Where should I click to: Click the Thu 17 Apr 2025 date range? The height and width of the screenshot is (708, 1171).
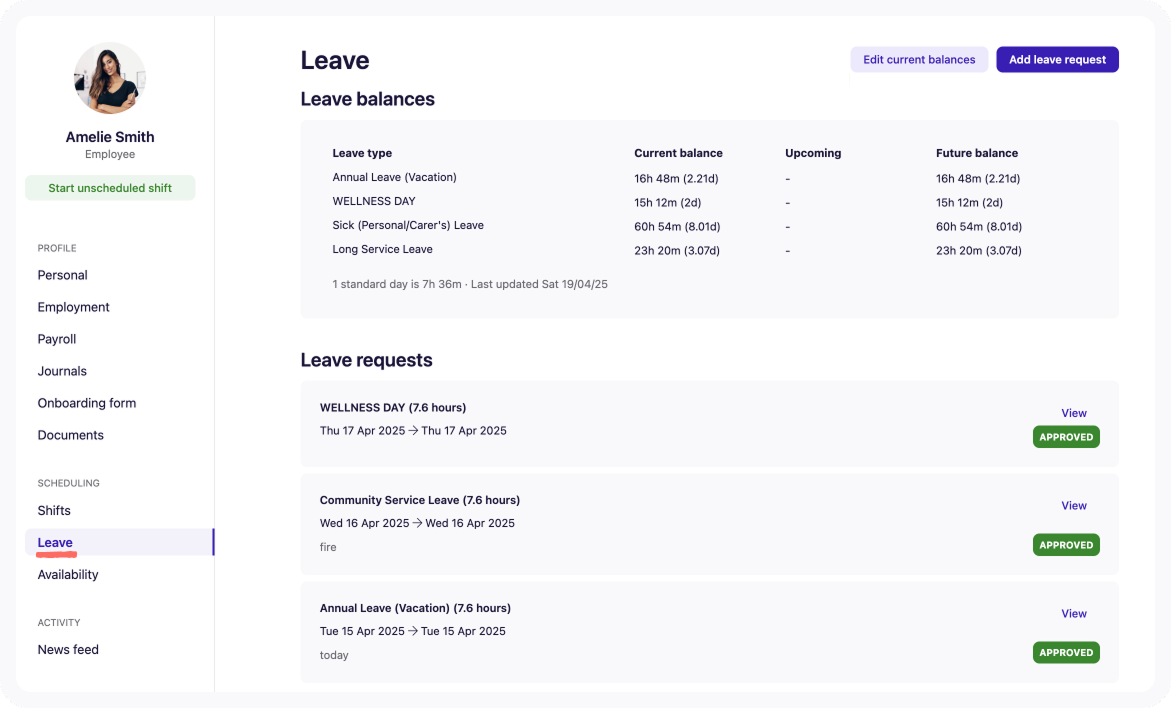pyautogui.click(x=413, y=431)
